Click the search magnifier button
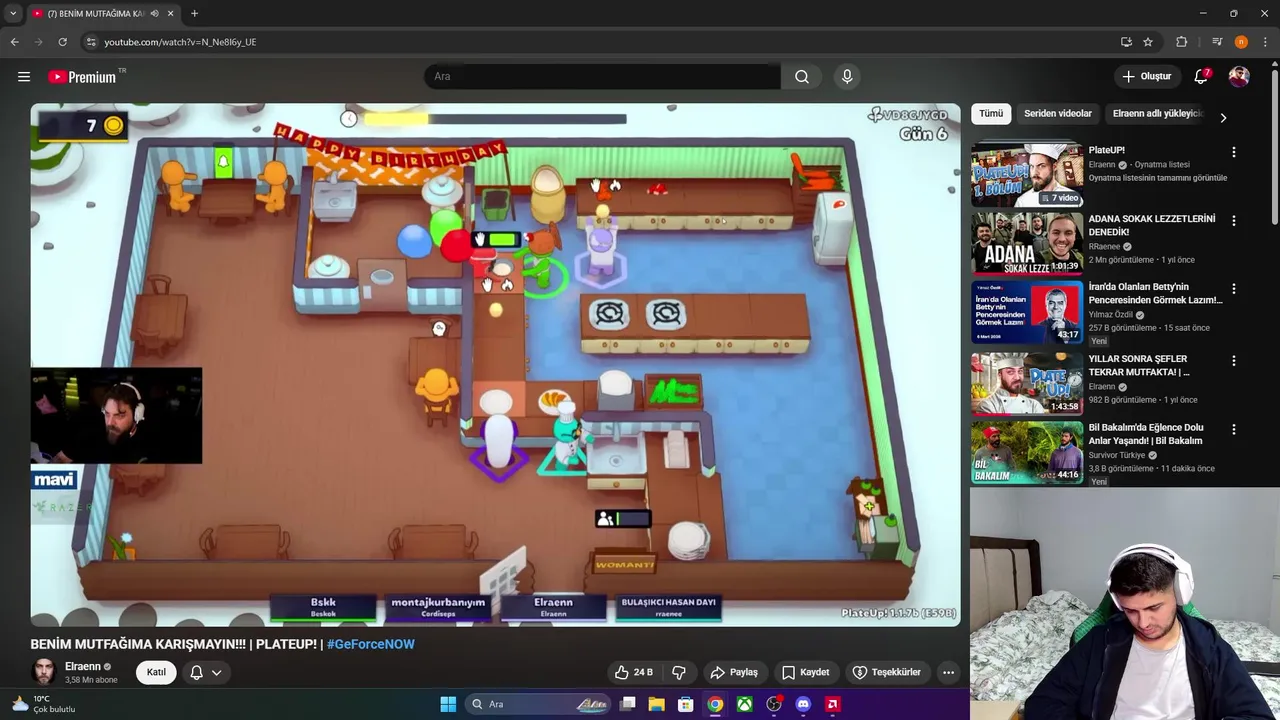The width and height of the screenshot is (1280, 720). 802,76
